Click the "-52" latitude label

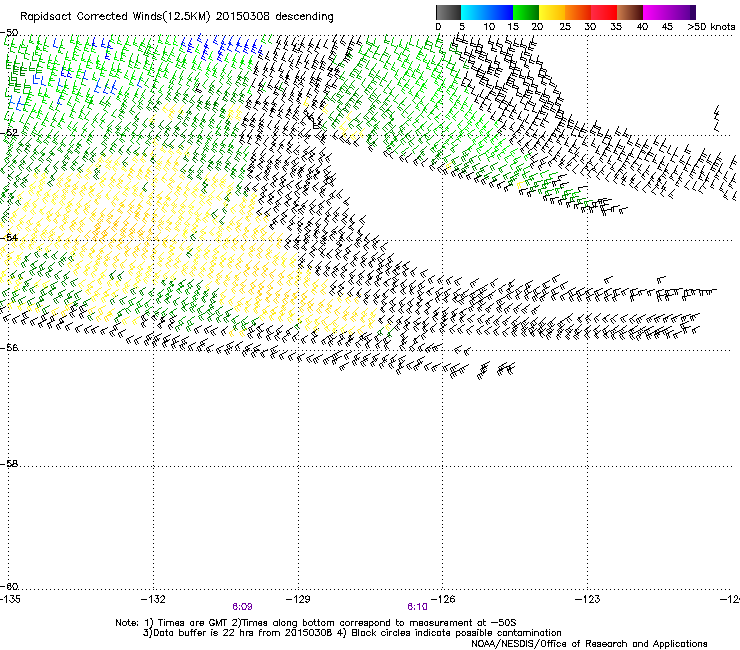(9, 133)
